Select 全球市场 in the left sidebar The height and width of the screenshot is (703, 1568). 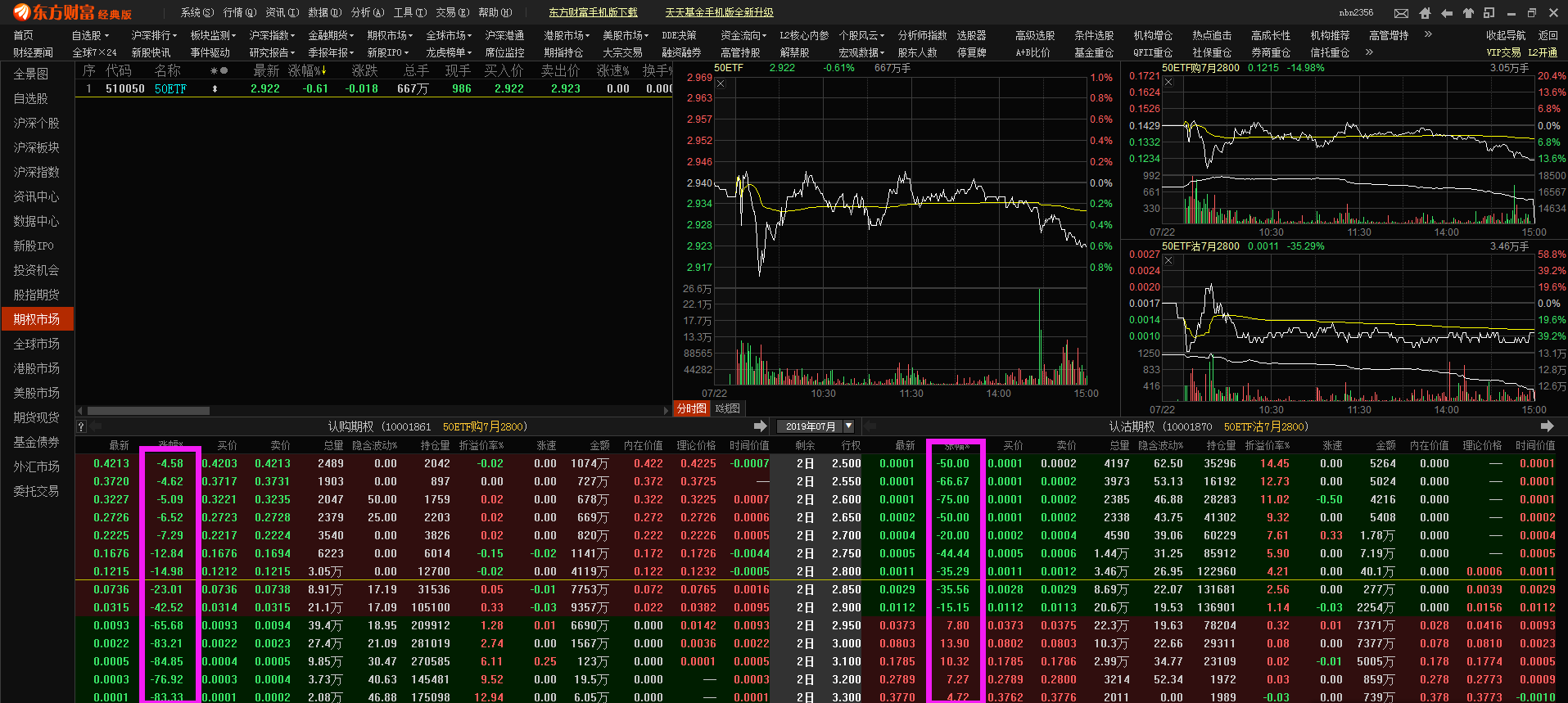point(37,344)
